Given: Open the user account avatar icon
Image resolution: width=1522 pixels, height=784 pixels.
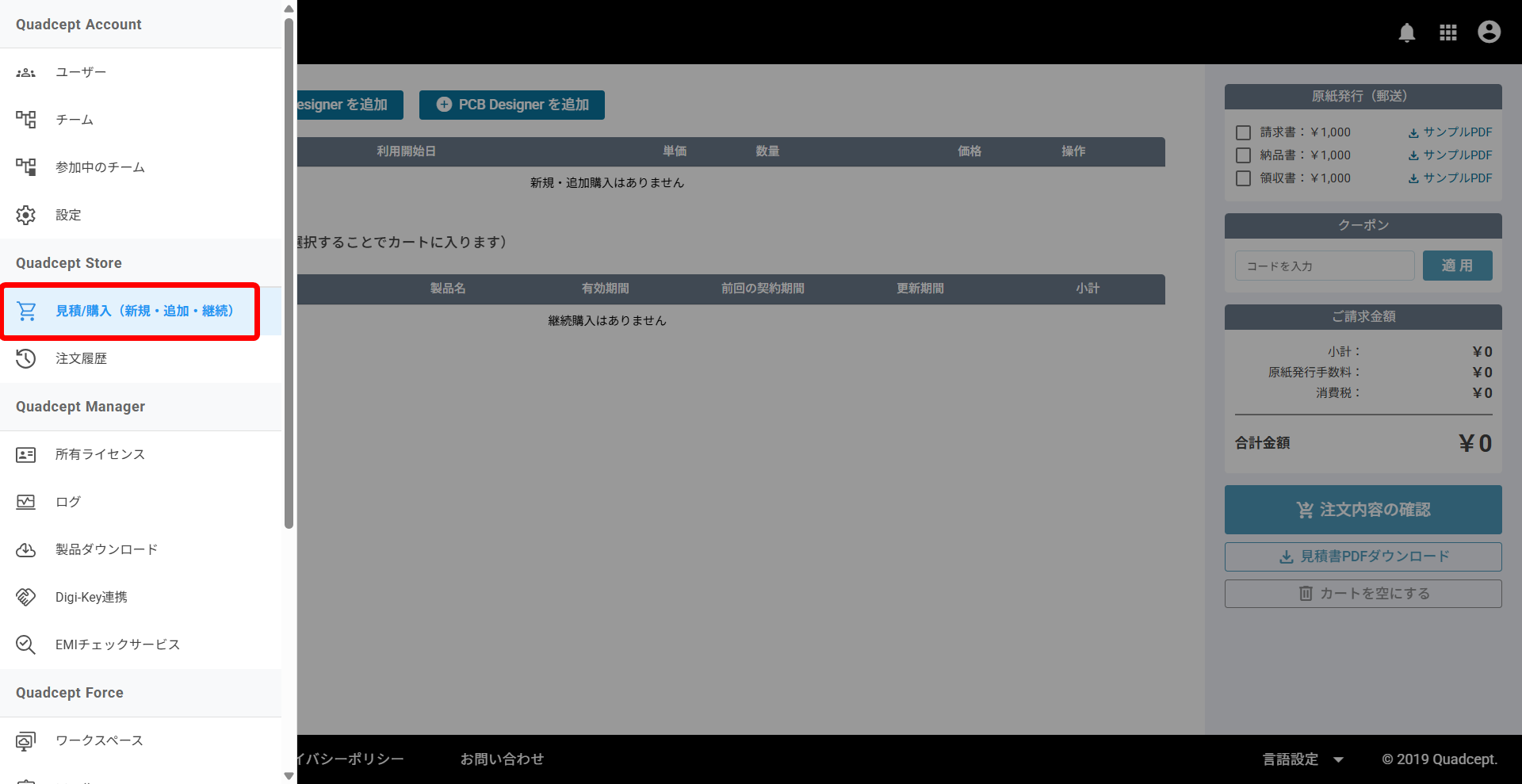Looking at the screenshot, I should coord(1489,32).
